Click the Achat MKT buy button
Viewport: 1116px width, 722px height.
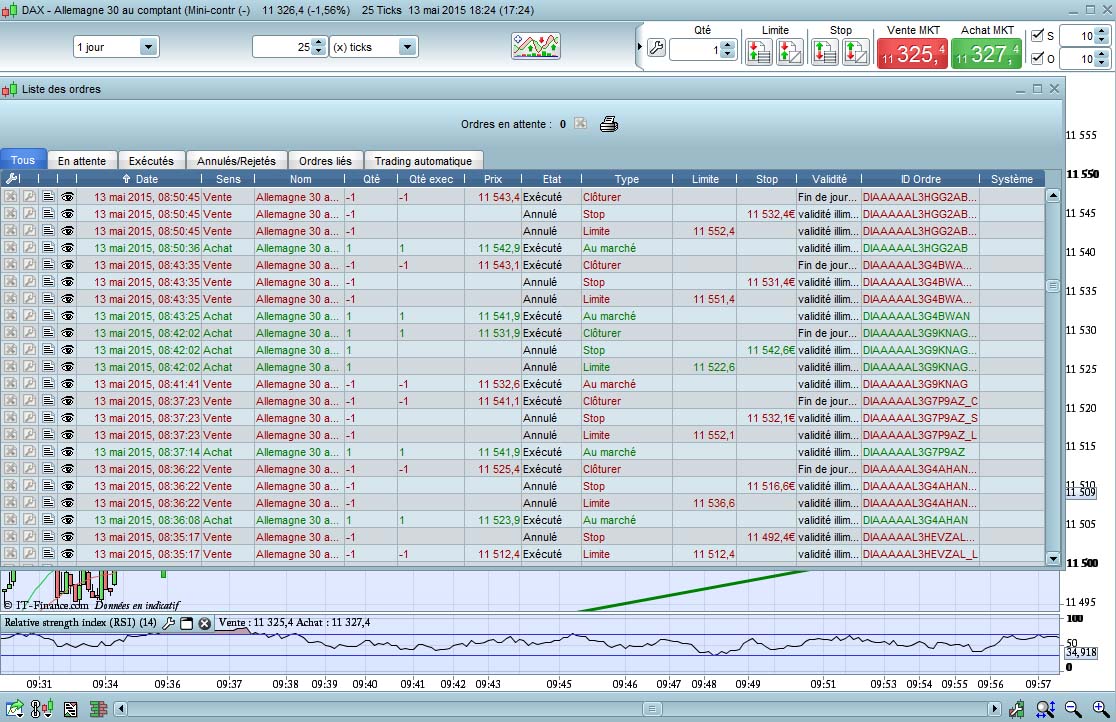pos(986,53)
